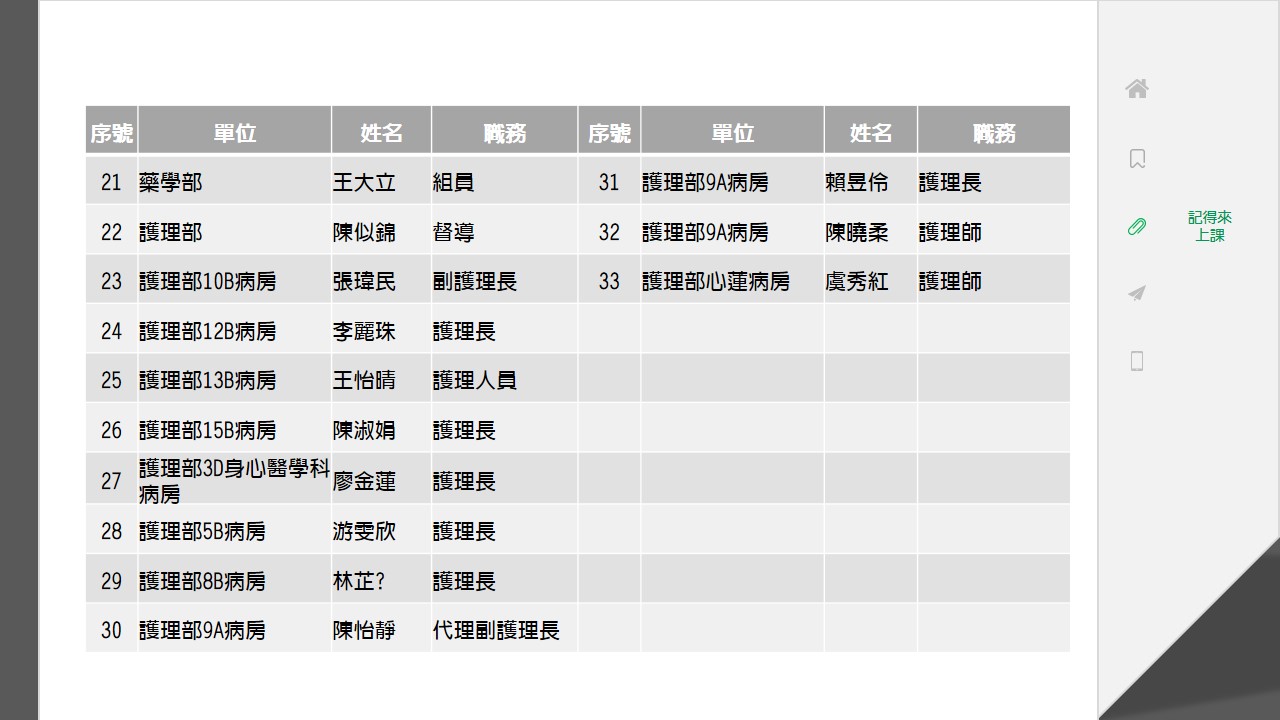Select name 王大立
The width and height of the screenshot is (1280, 720).
pyautogui.click(x=364, y=182)
